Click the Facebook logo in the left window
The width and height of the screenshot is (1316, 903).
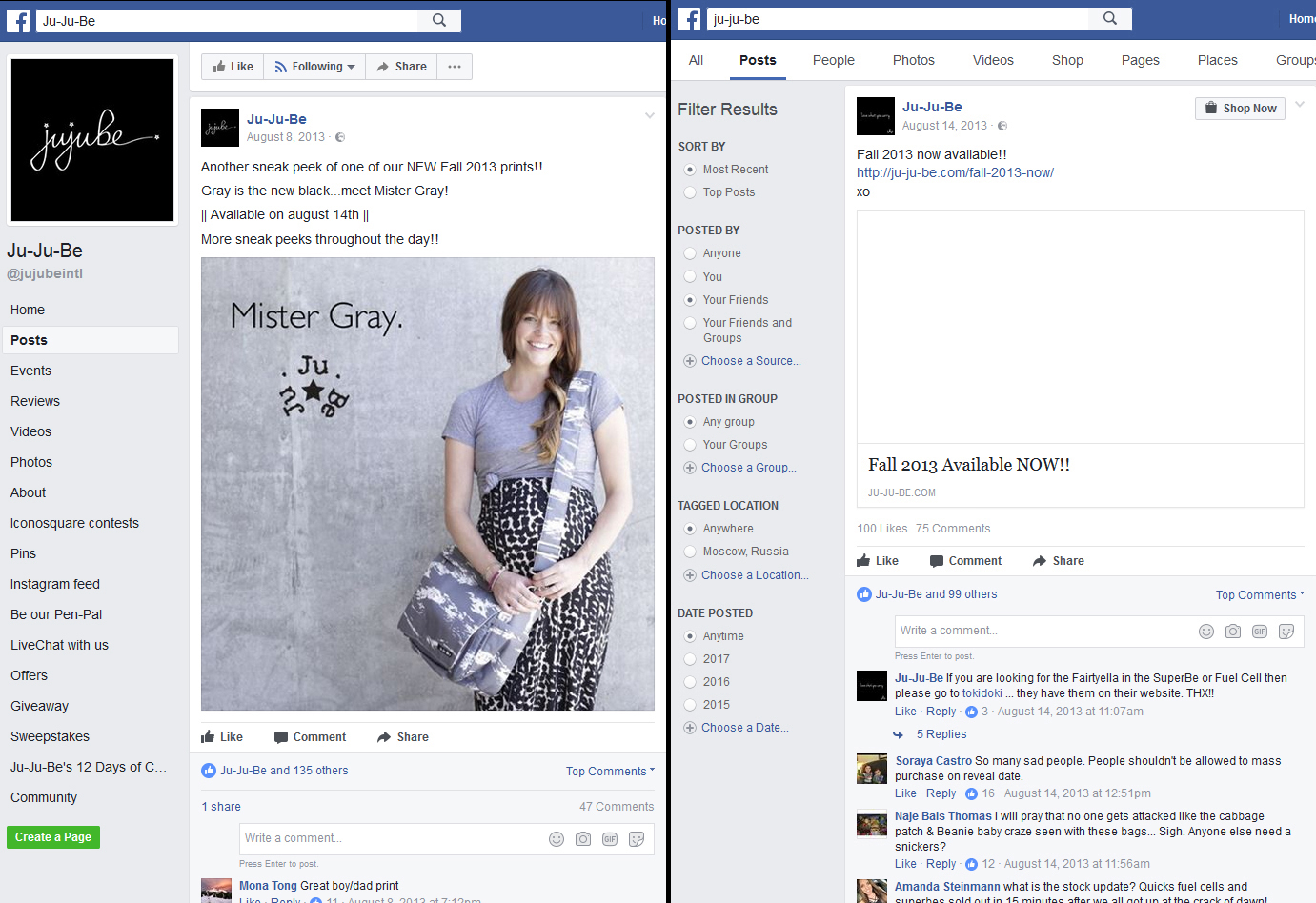(x=18, y=20)
